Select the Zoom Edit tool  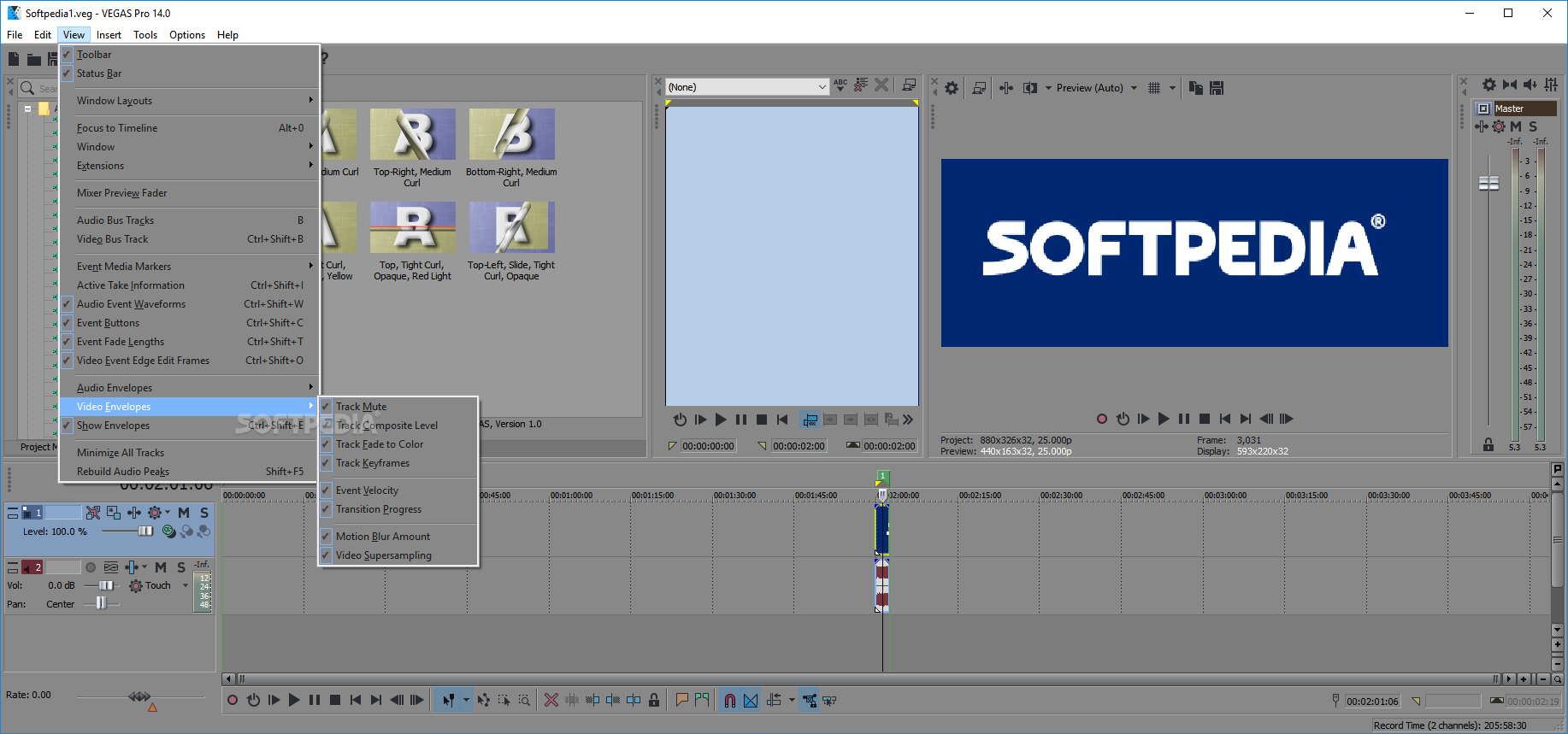(524, 700)
